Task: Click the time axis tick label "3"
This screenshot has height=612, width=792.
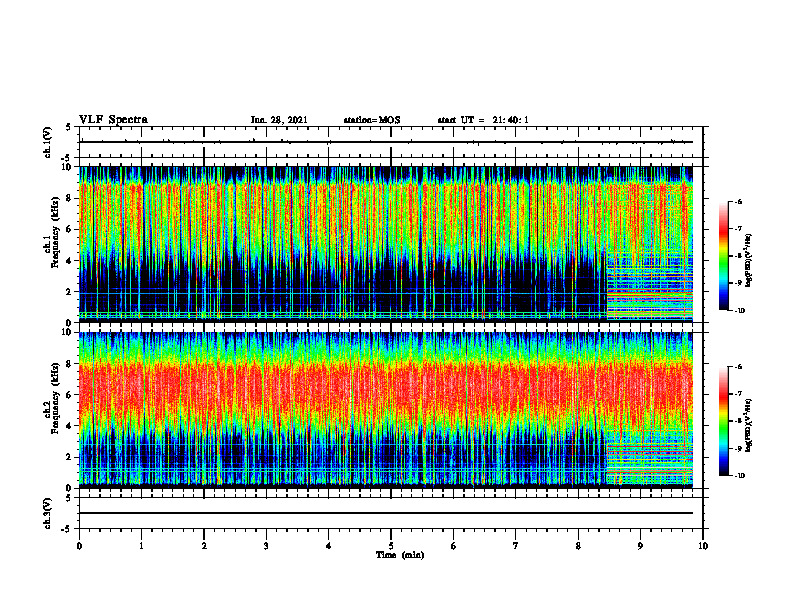Action: [x=266, y=546]
